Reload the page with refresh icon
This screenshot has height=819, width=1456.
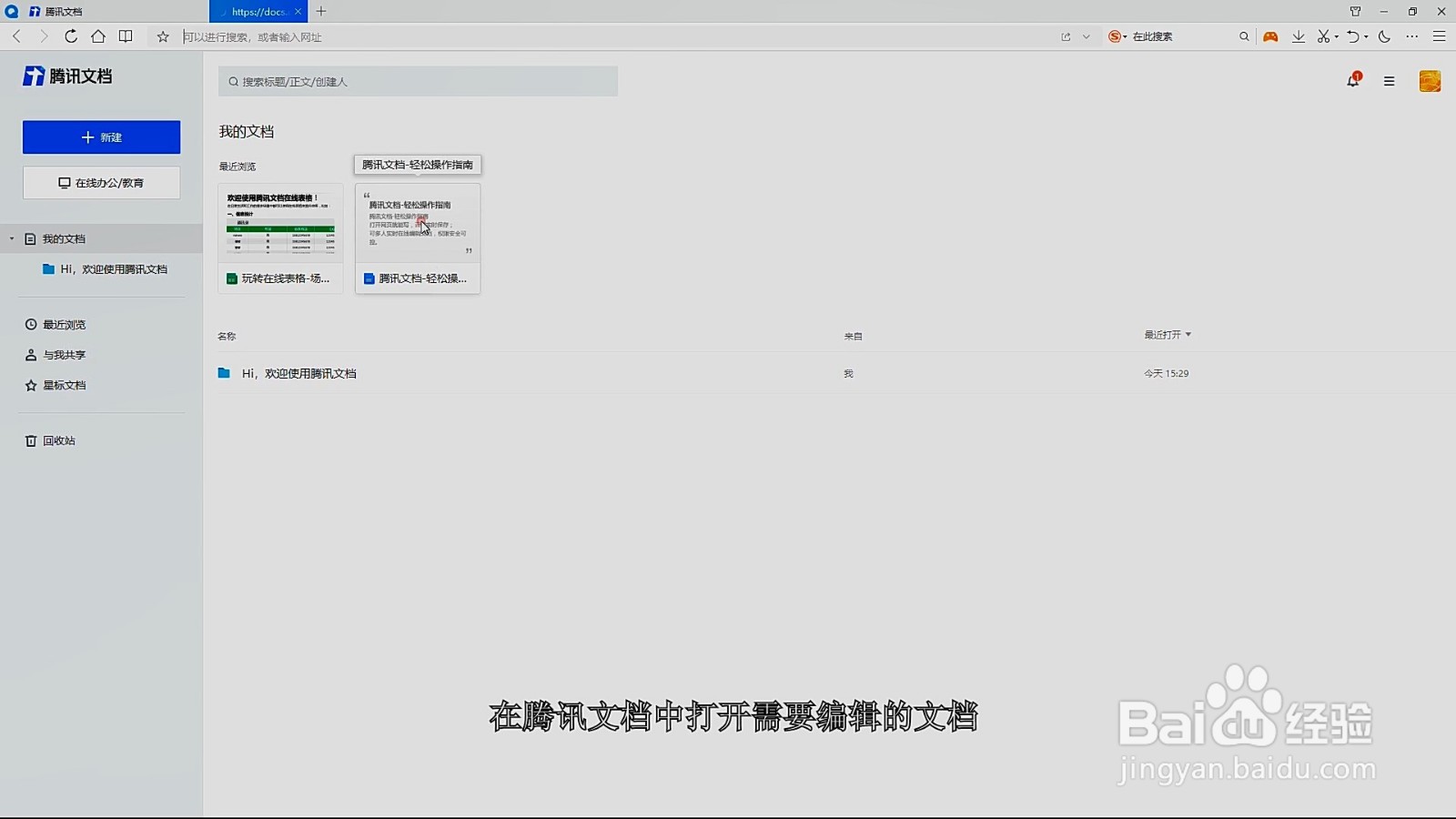[x=71, y=36]
